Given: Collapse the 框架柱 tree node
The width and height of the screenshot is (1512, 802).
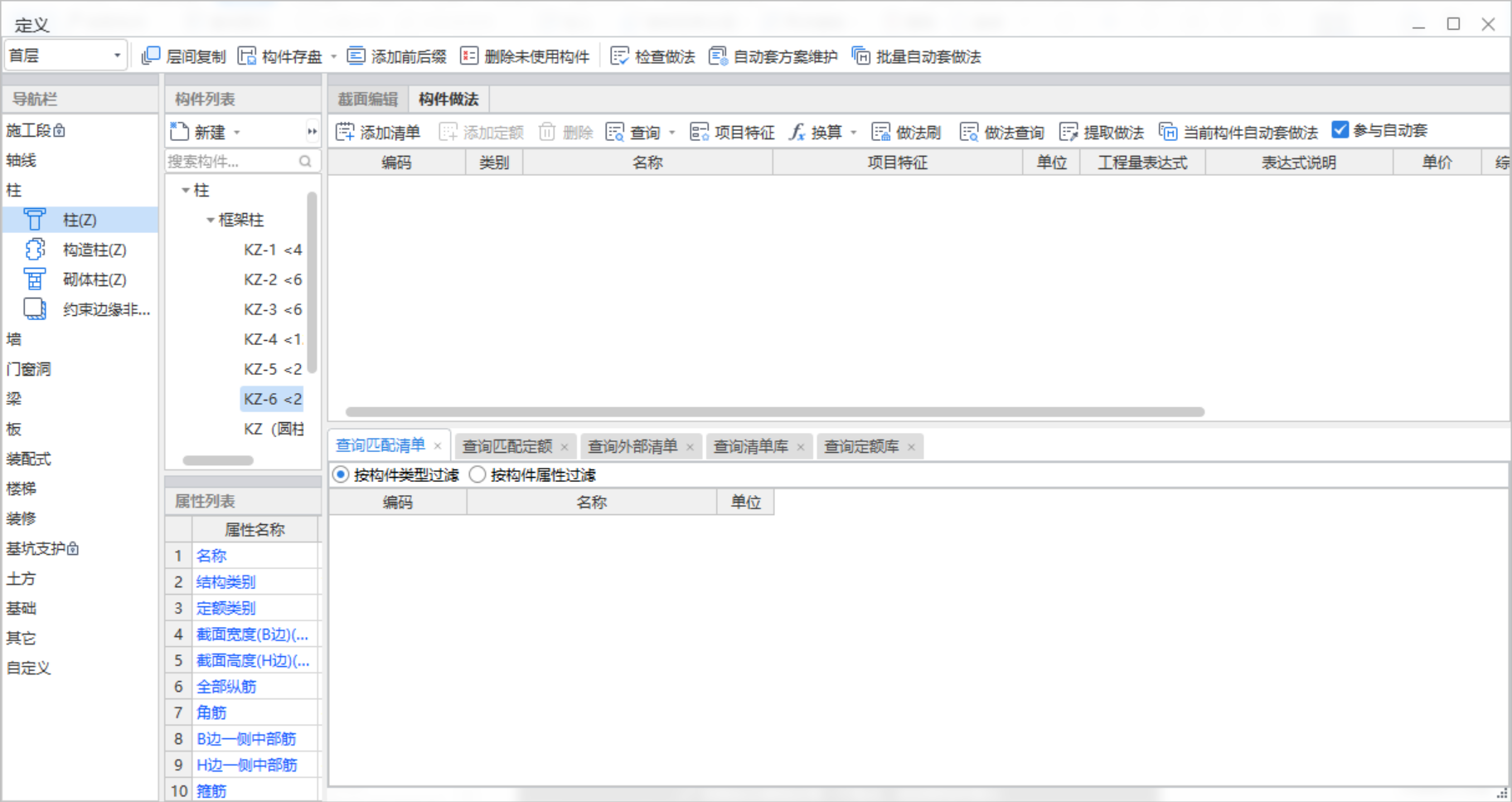Looking at the screenshot, I should [x=211, y=220].
